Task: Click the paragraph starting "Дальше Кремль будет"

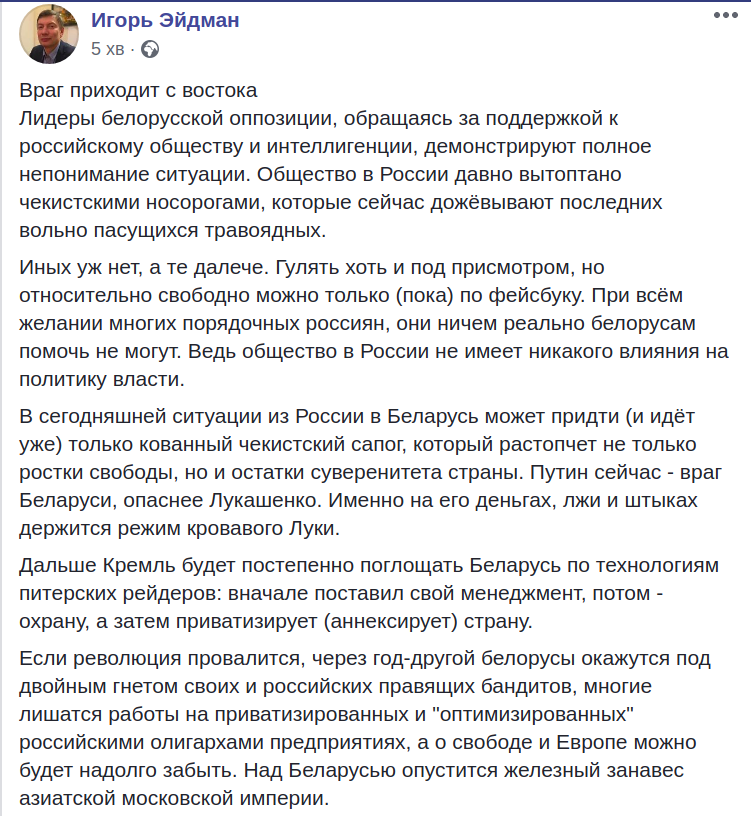Action: tap(370, 593)
